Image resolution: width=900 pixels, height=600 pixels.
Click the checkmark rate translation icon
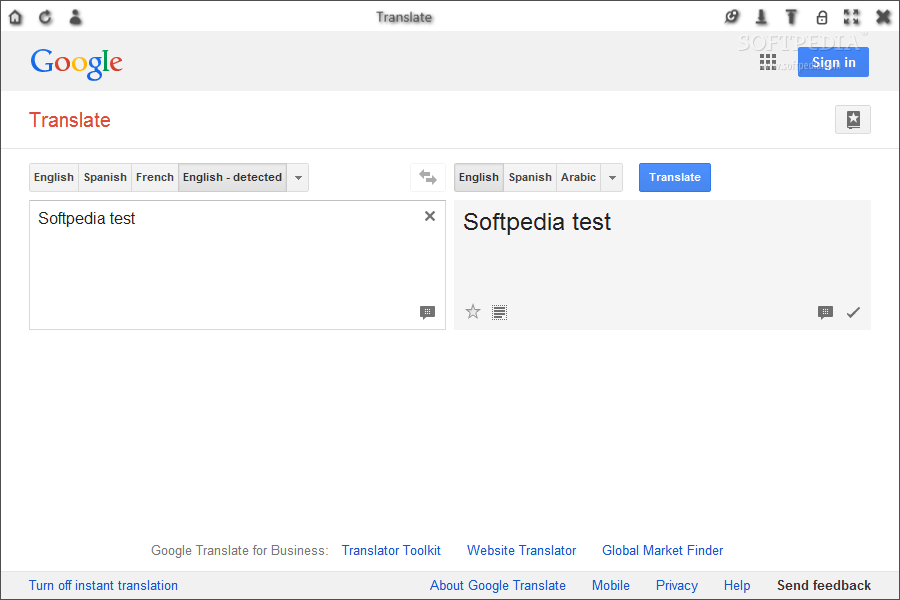(x=853, y=312)
